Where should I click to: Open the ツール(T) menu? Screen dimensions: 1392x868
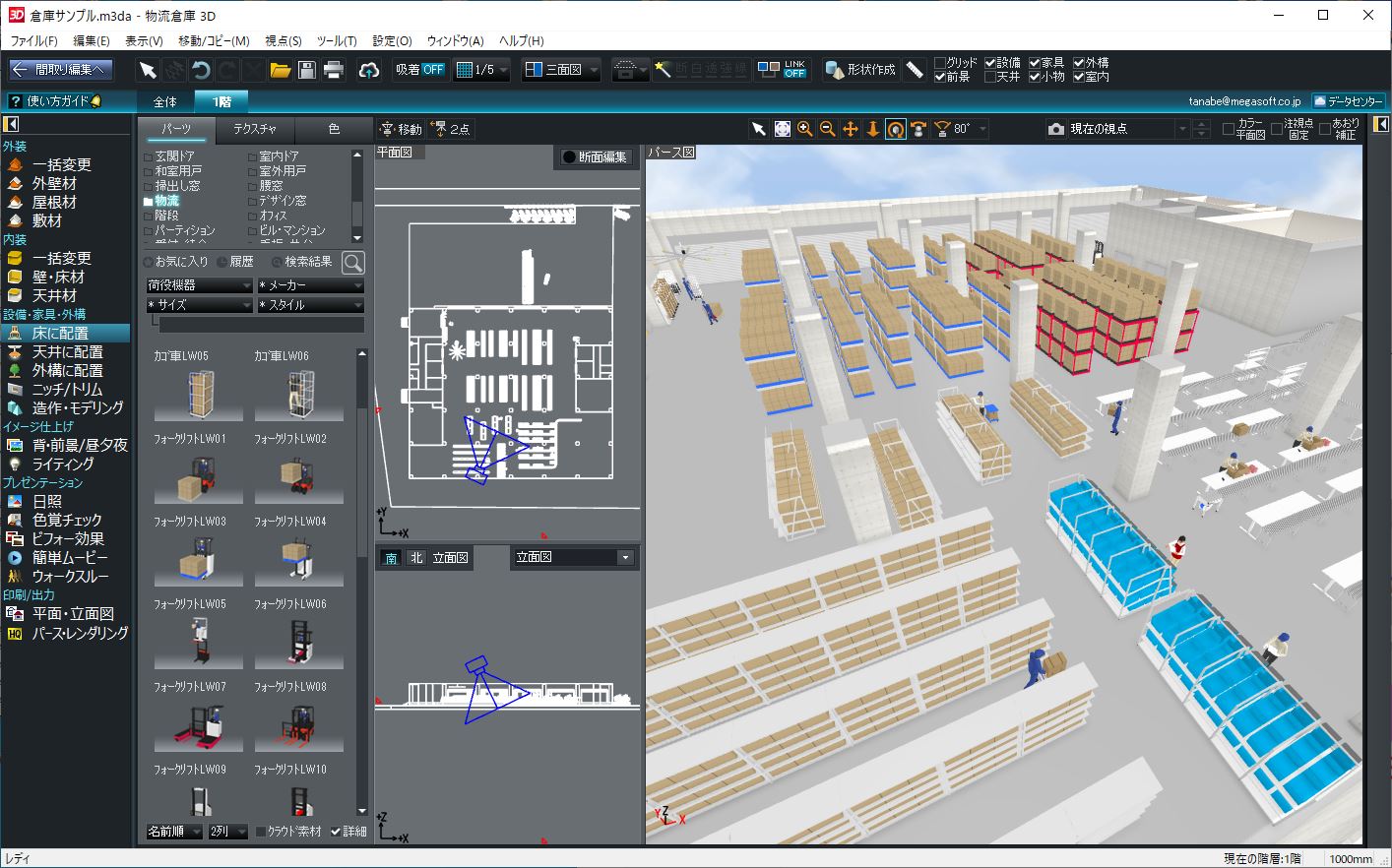pyautogui.click(x=337, y=40)
